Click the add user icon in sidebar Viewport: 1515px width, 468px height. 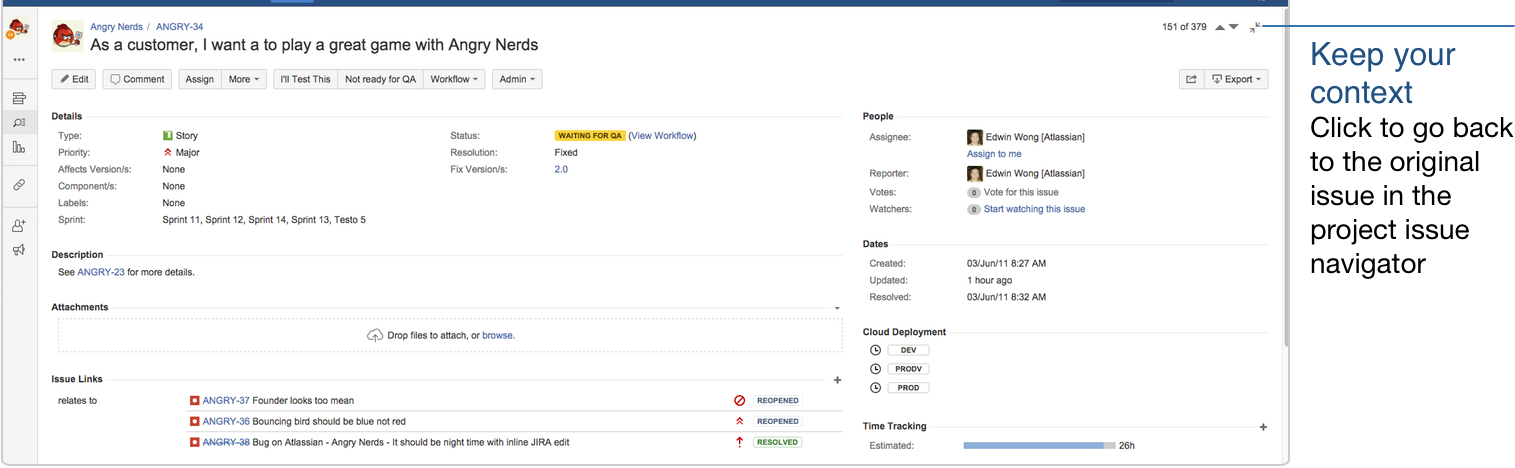pyautogui.click(x=19, y=225)
